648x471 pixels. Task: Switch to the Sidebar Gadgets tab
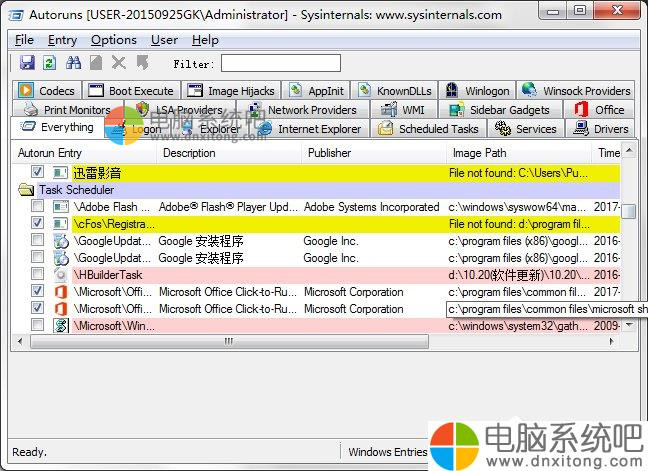click(500, 109)
